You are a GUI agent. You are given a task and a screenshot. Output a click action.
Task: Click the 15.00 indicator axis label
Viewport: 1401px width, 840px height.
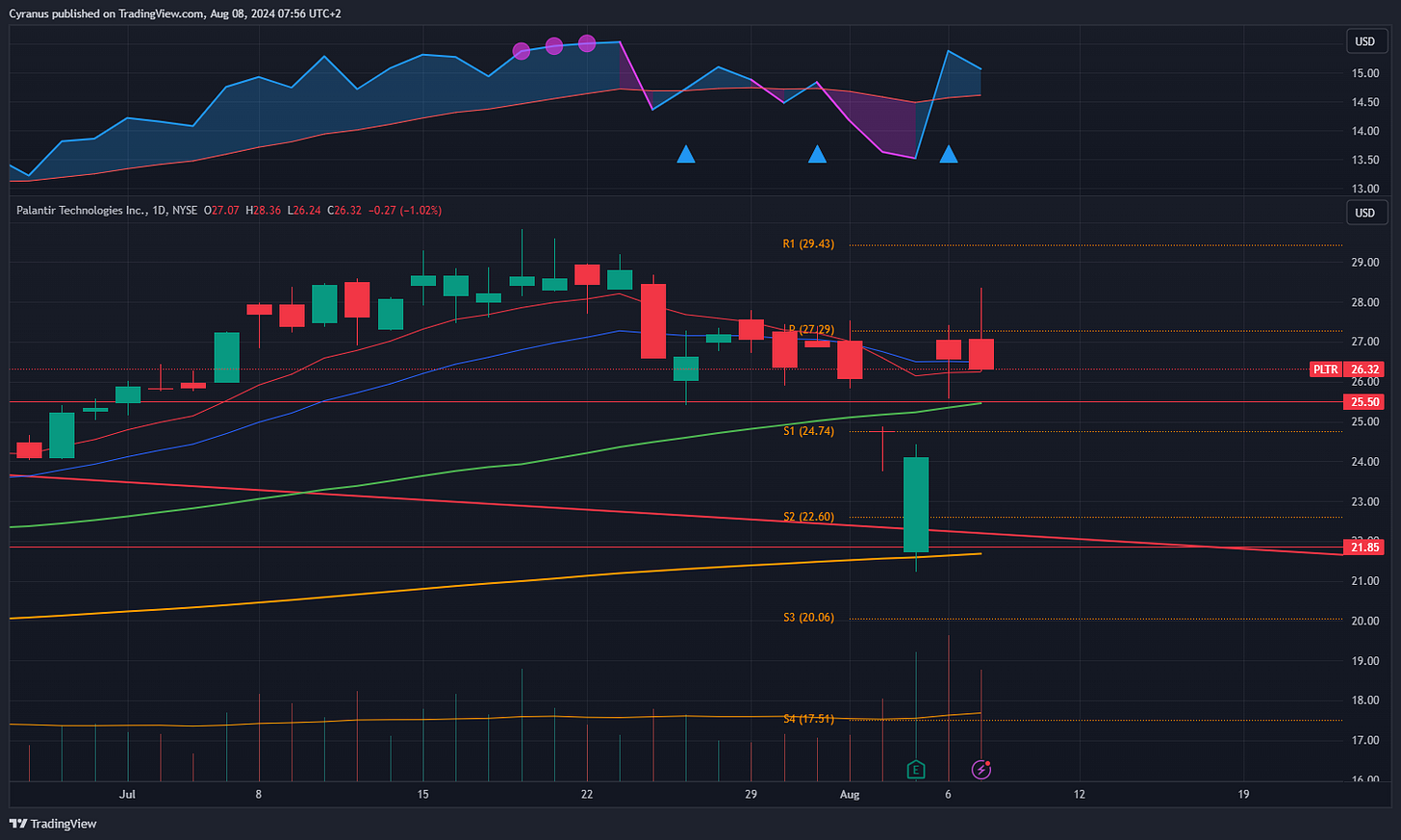pyautogui.click(x=1365, y=73)
